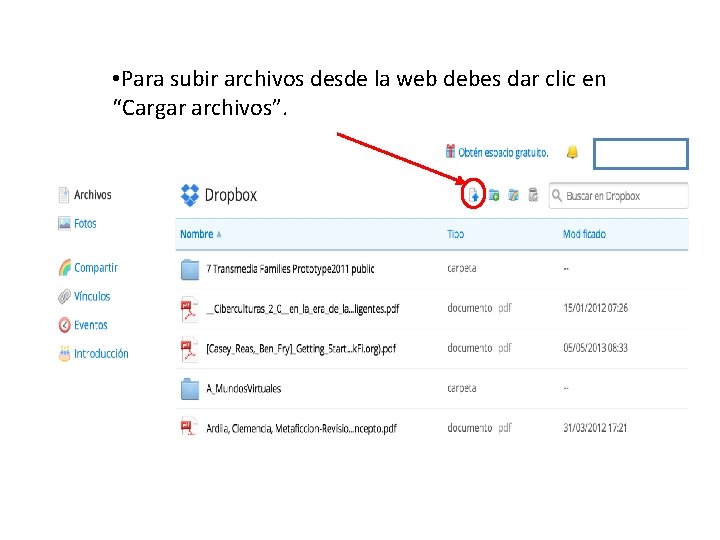Click the date 31/03/2012 17:21

(x=595, y=428)
